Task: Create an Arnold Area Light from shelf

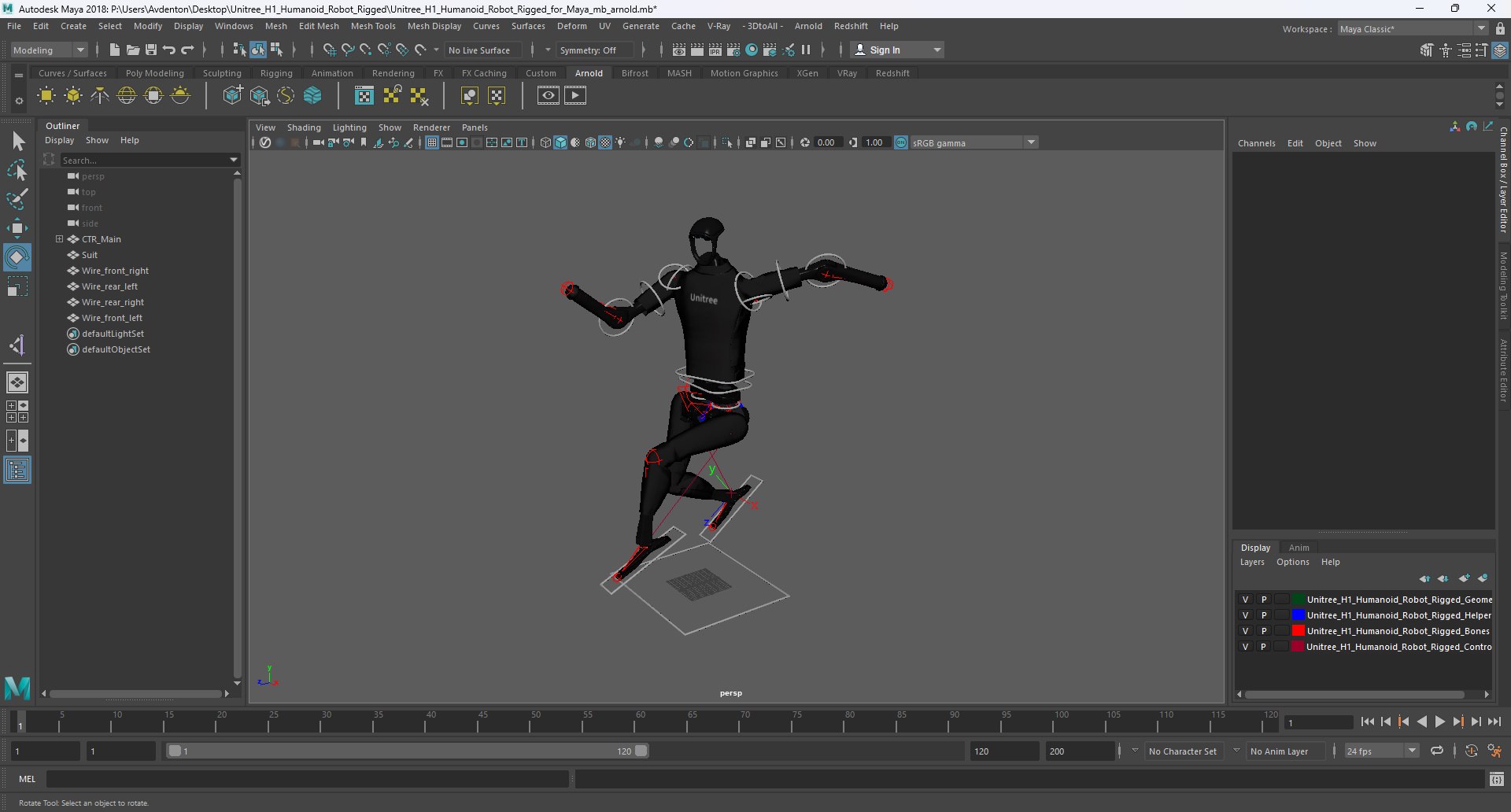Action: click(x=46, y=96)
